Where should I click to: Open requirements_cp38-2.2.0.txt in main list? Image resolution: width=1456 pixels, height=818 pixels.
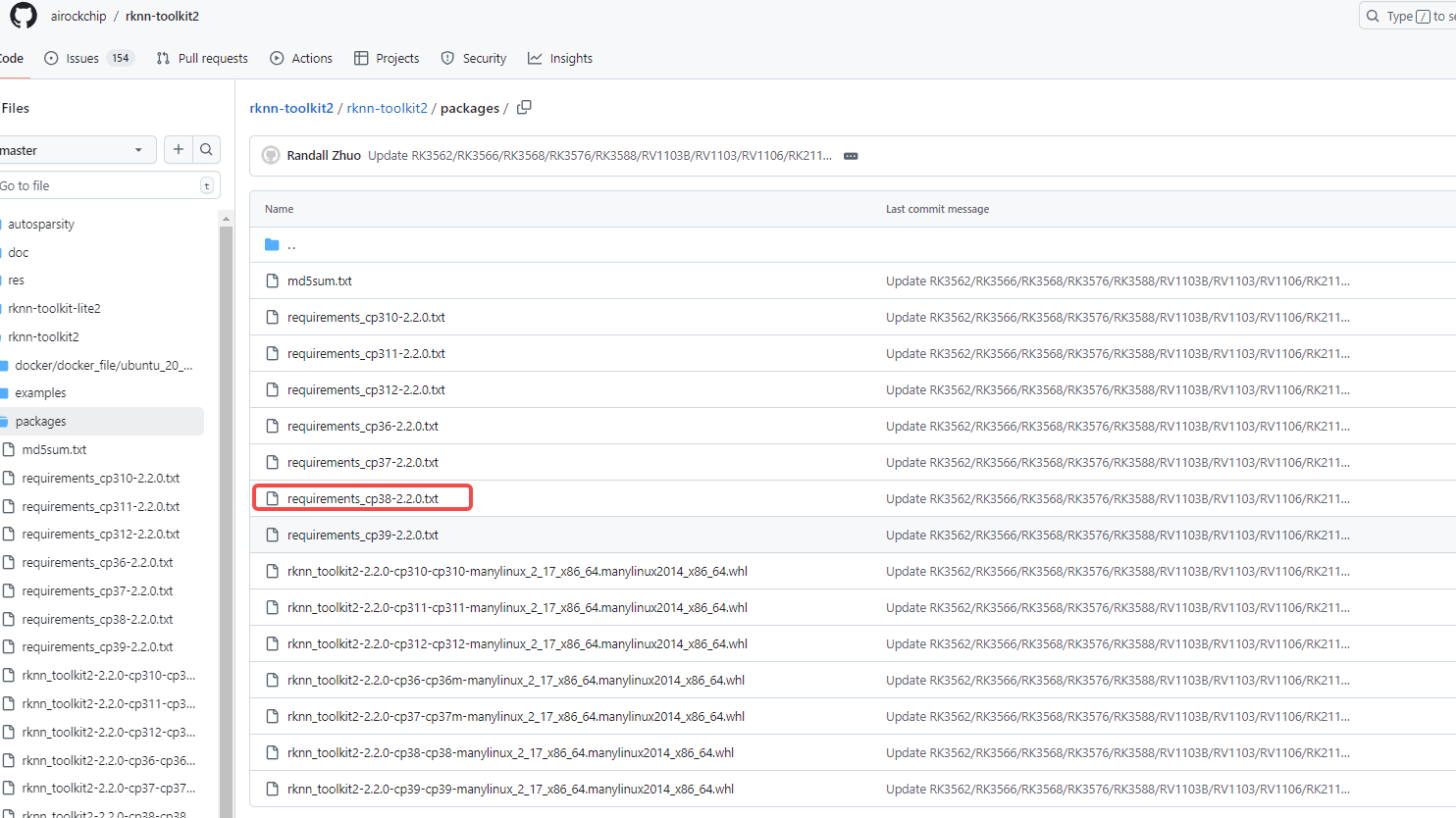coord(363,498)
